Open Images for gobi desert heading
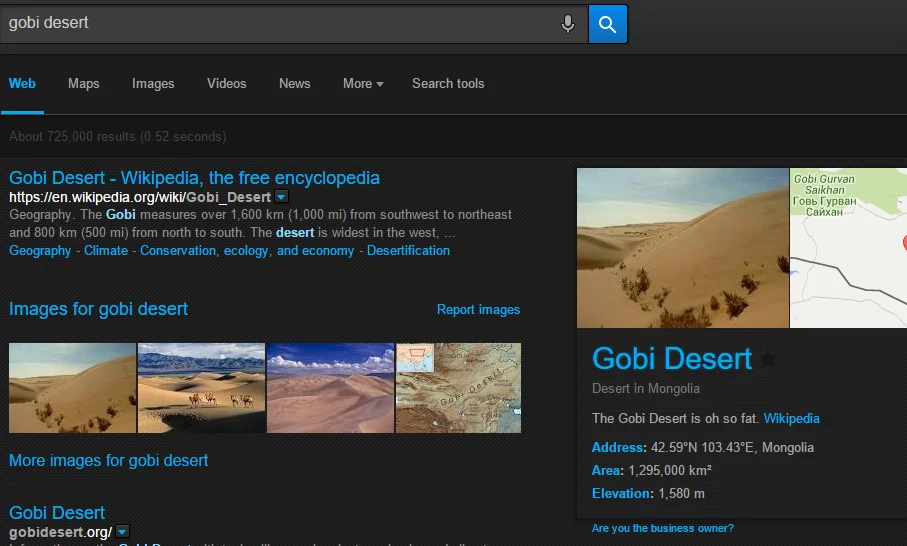The height and width of the screenshot is (546, 907). click(x=98, y=309)
